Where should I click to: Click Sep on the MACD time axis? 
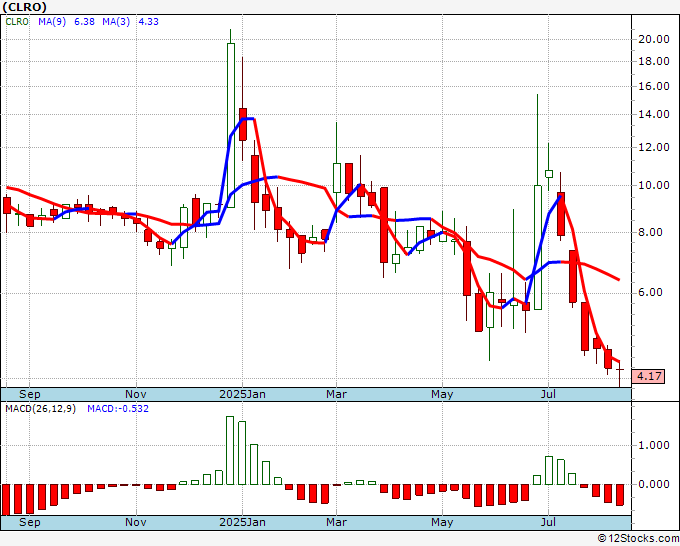coord(29,522)
